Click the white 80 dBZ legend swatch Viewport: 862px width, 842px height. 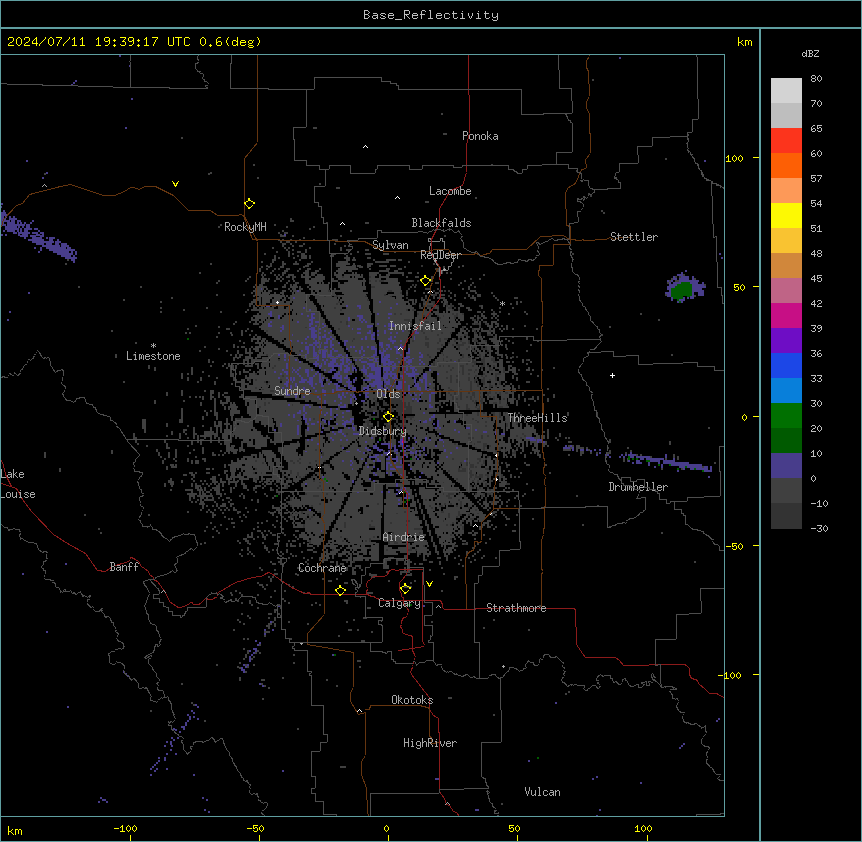click(786, 91)
